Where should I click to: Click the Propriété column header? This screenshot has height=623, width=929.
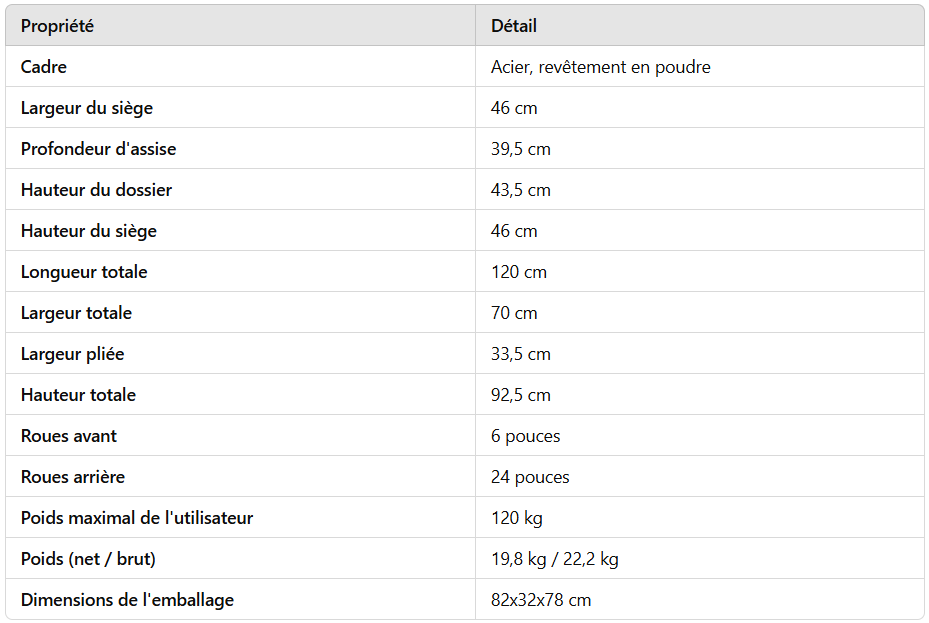click(x=57, y=26)
